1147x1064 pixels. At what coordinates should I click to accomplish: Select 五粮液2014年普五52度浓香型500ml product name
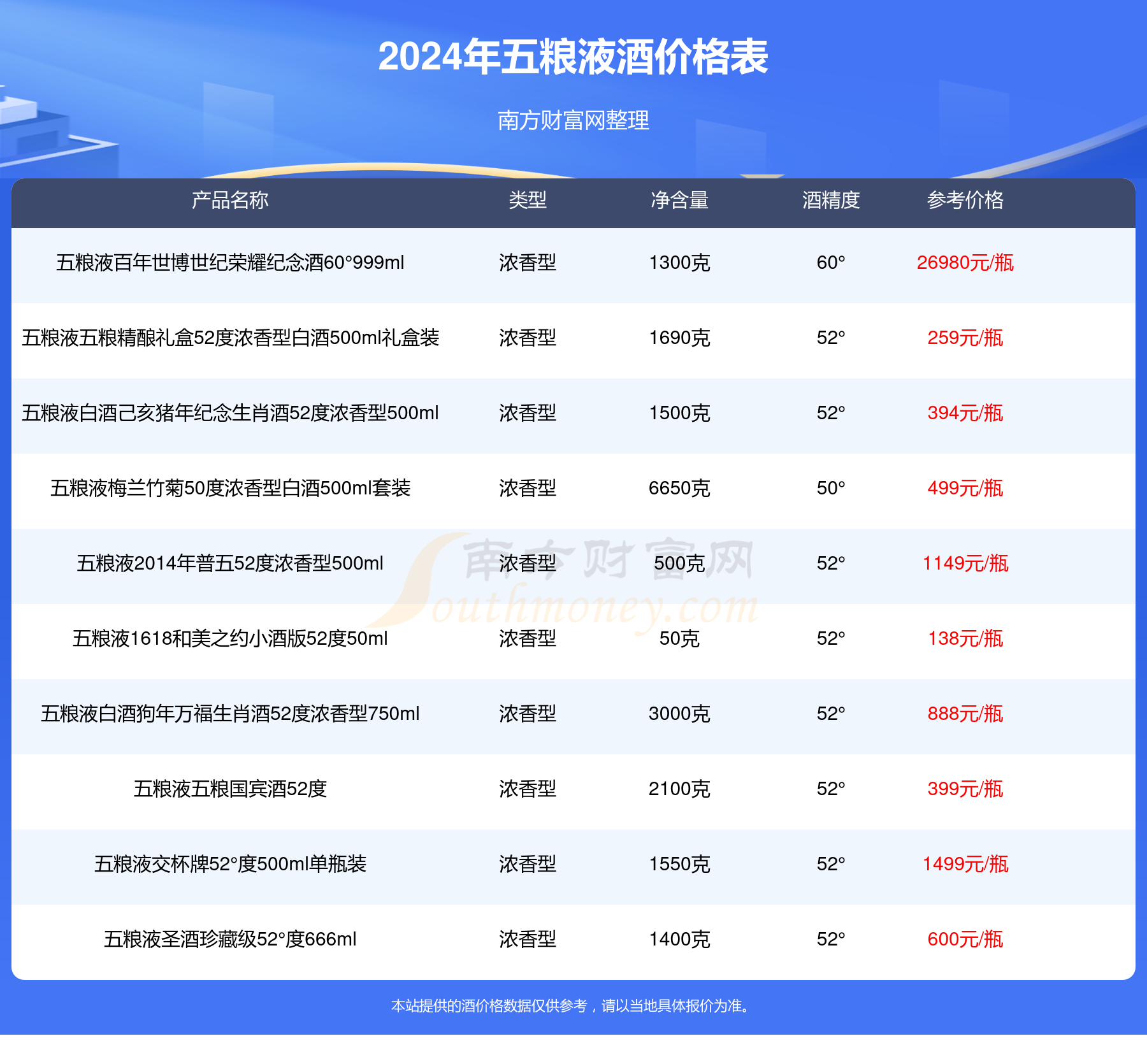tap(230, 563)
